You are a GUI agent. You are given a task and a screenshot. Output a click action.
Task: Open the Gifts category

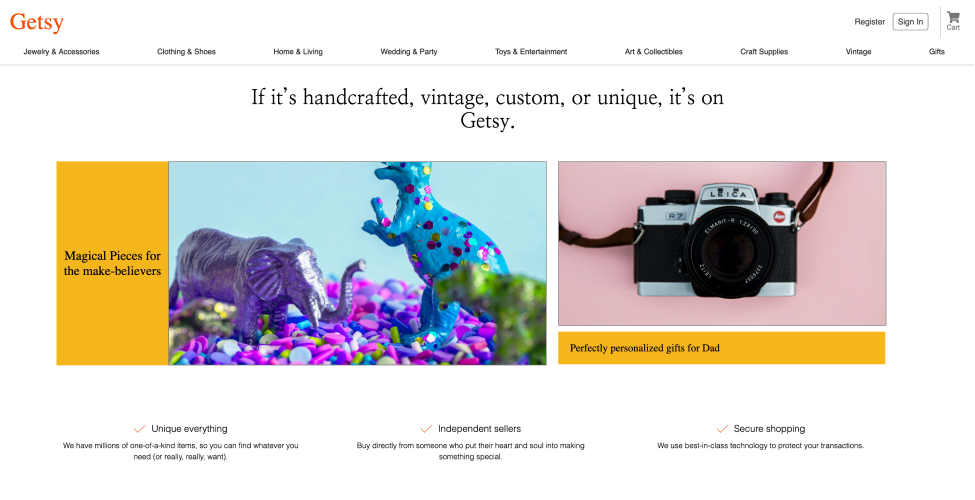[x=936, y=52]
